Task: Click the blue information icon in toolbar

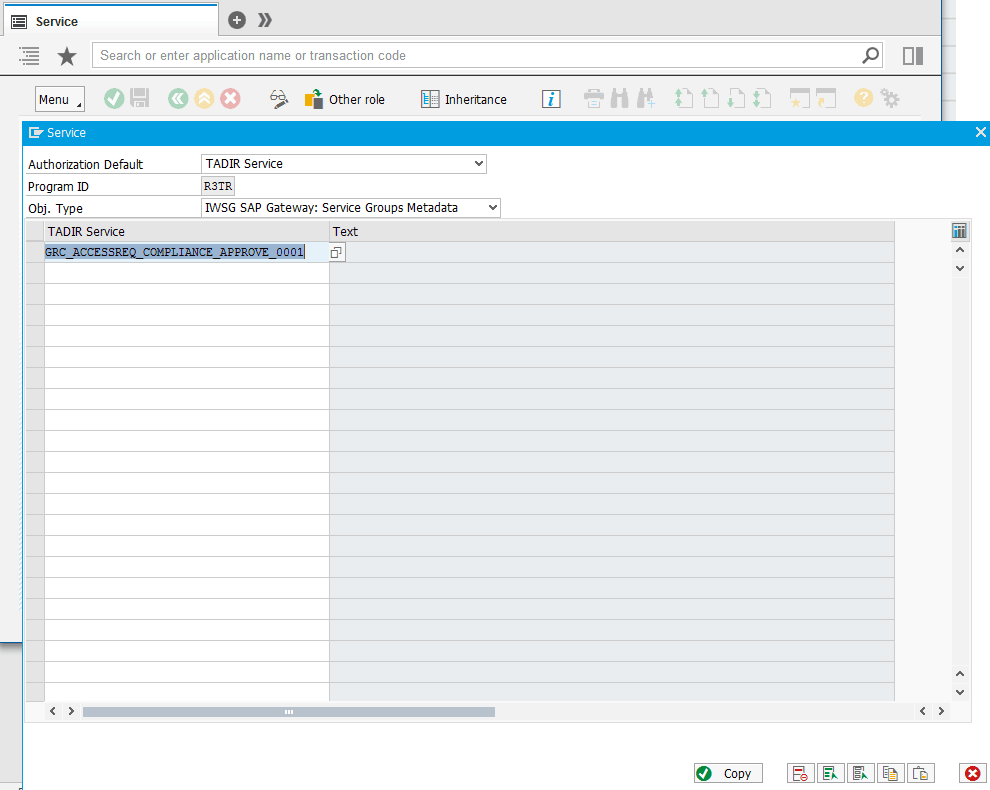Action: pos(551,99)
